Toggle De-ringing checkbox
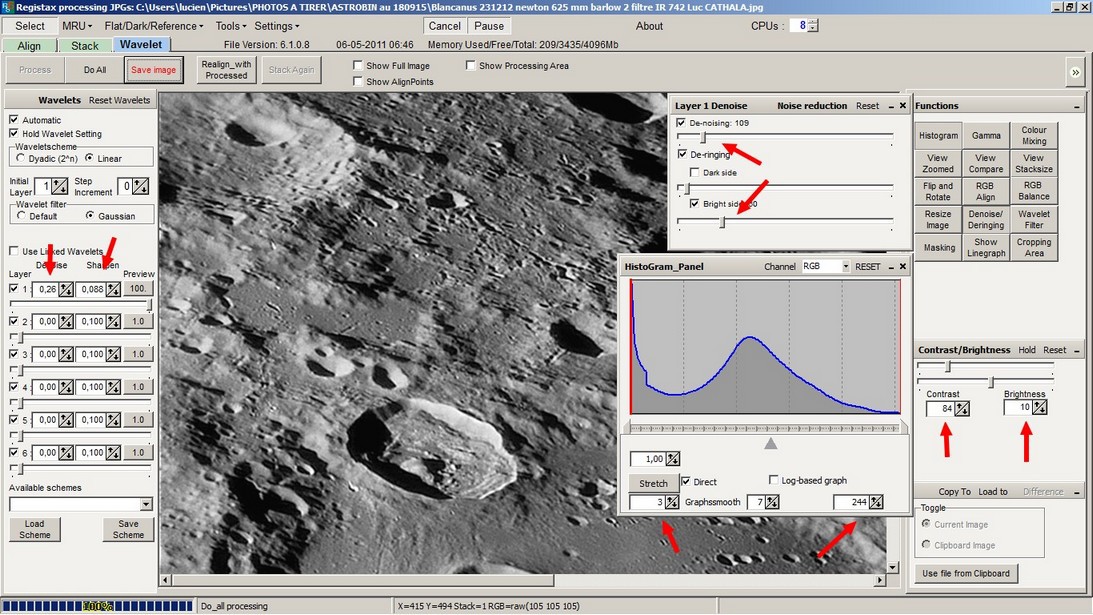 (x=682, y=154)
